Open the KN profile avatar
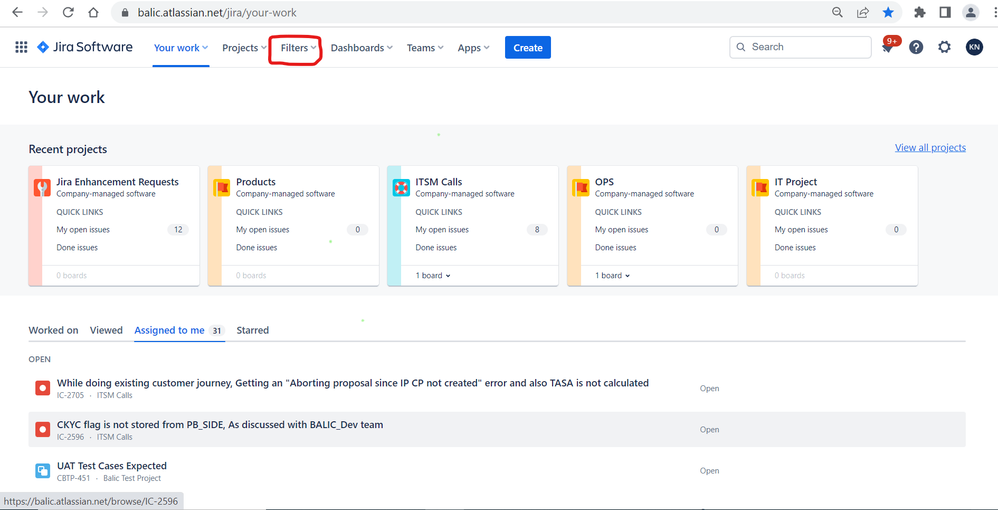998x510 pixels. 974,47
